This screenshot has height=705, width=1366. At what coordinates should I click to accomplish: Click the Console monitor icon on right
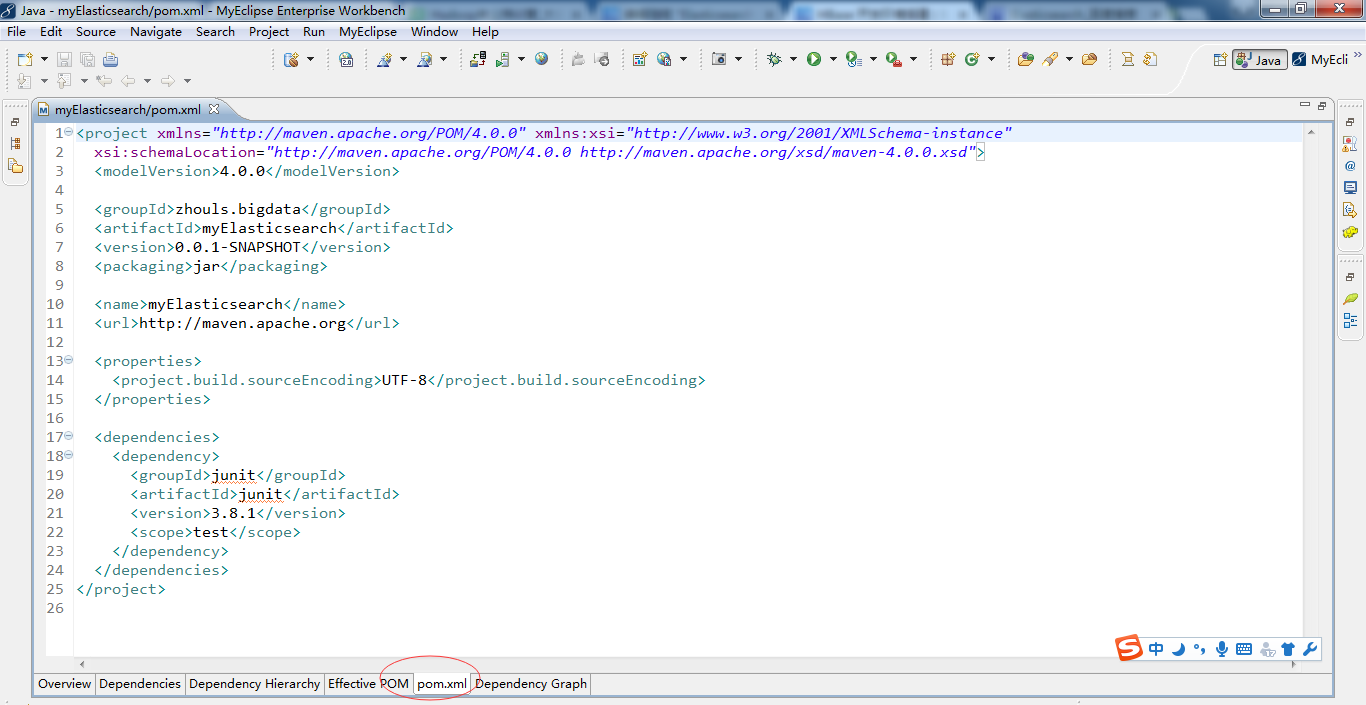(x=1350, y=187)
